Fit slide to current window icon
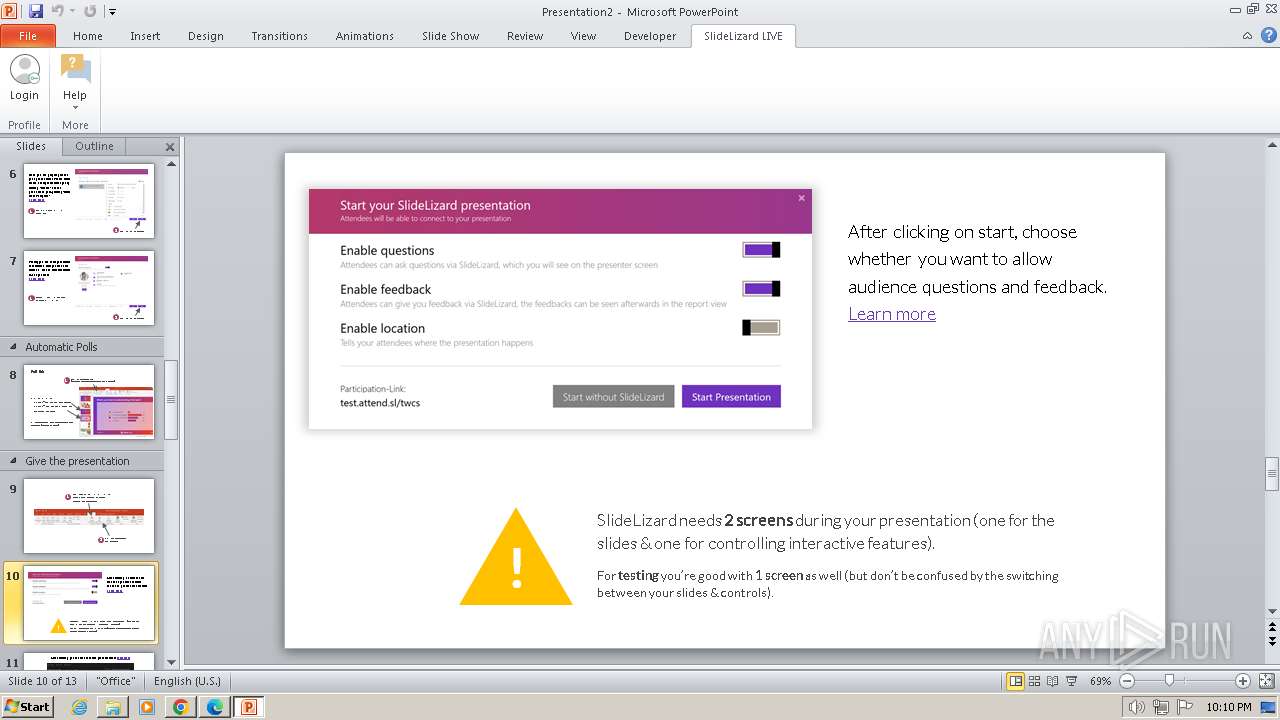1280x720 pixels. click(1266, 681)
